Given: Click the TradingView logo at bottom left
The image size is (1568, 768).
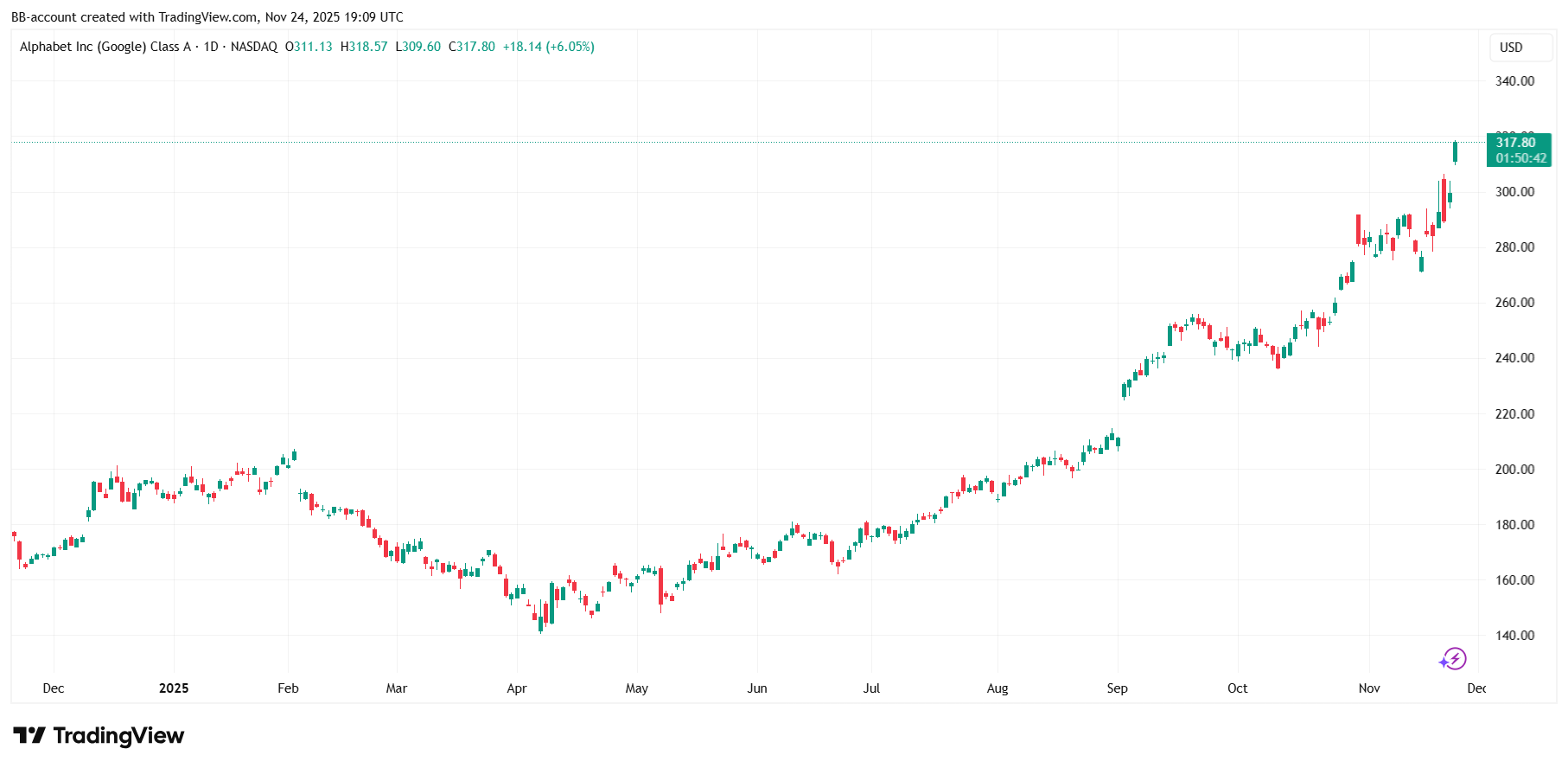Looking at the screenshot, I should click(x=99, y=736).
